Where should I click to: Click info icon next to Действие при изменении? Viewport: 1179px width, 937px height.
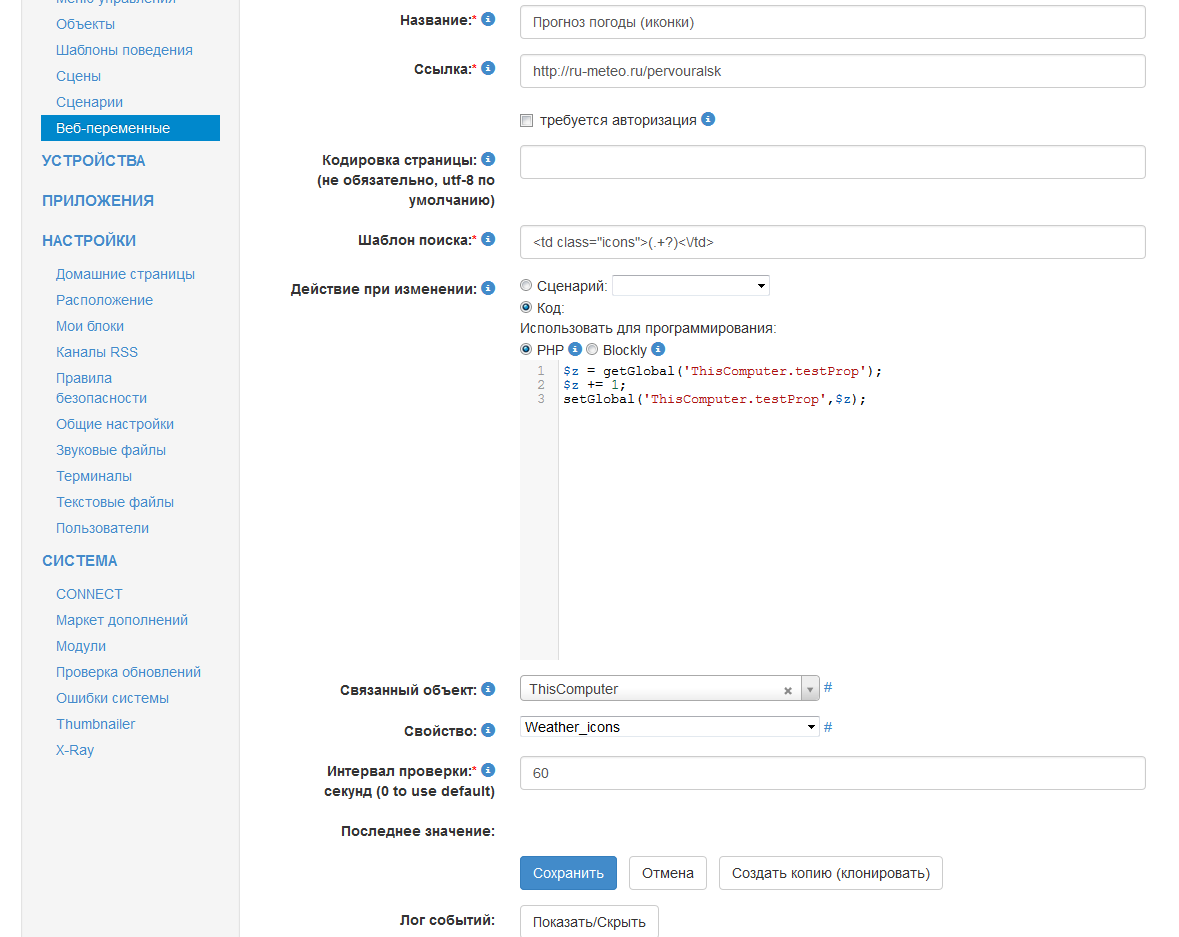click(488, 288)
